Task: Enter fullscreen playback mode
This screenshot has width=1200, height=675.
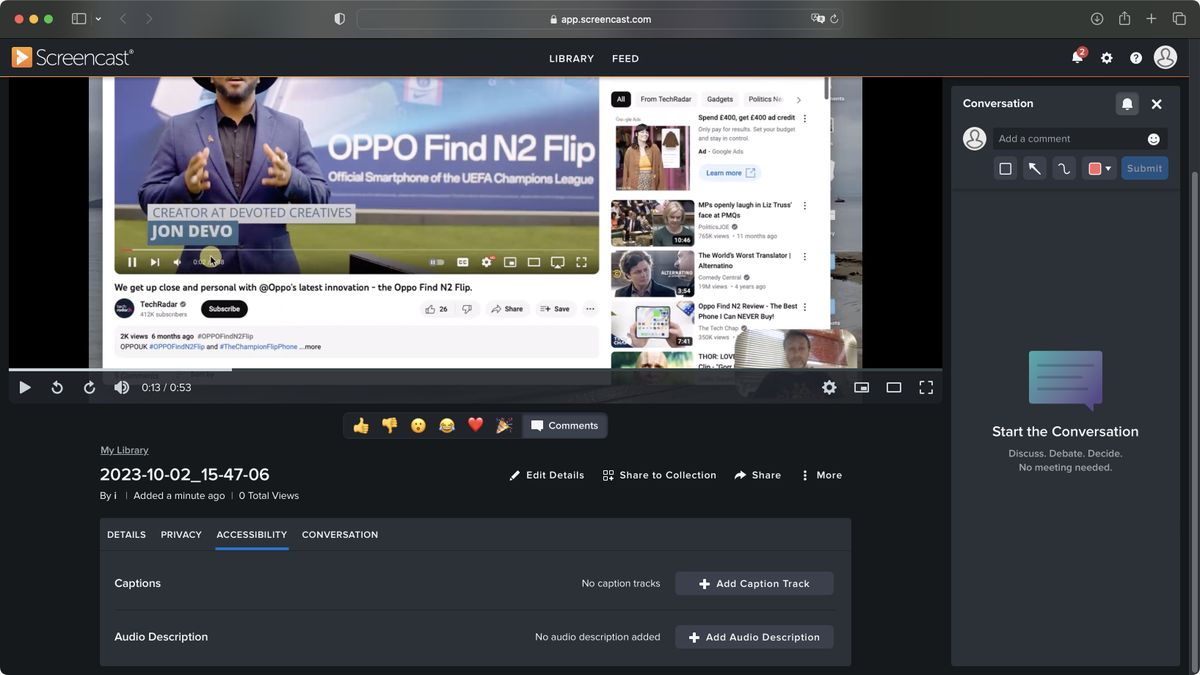Action: coord(926,387)
